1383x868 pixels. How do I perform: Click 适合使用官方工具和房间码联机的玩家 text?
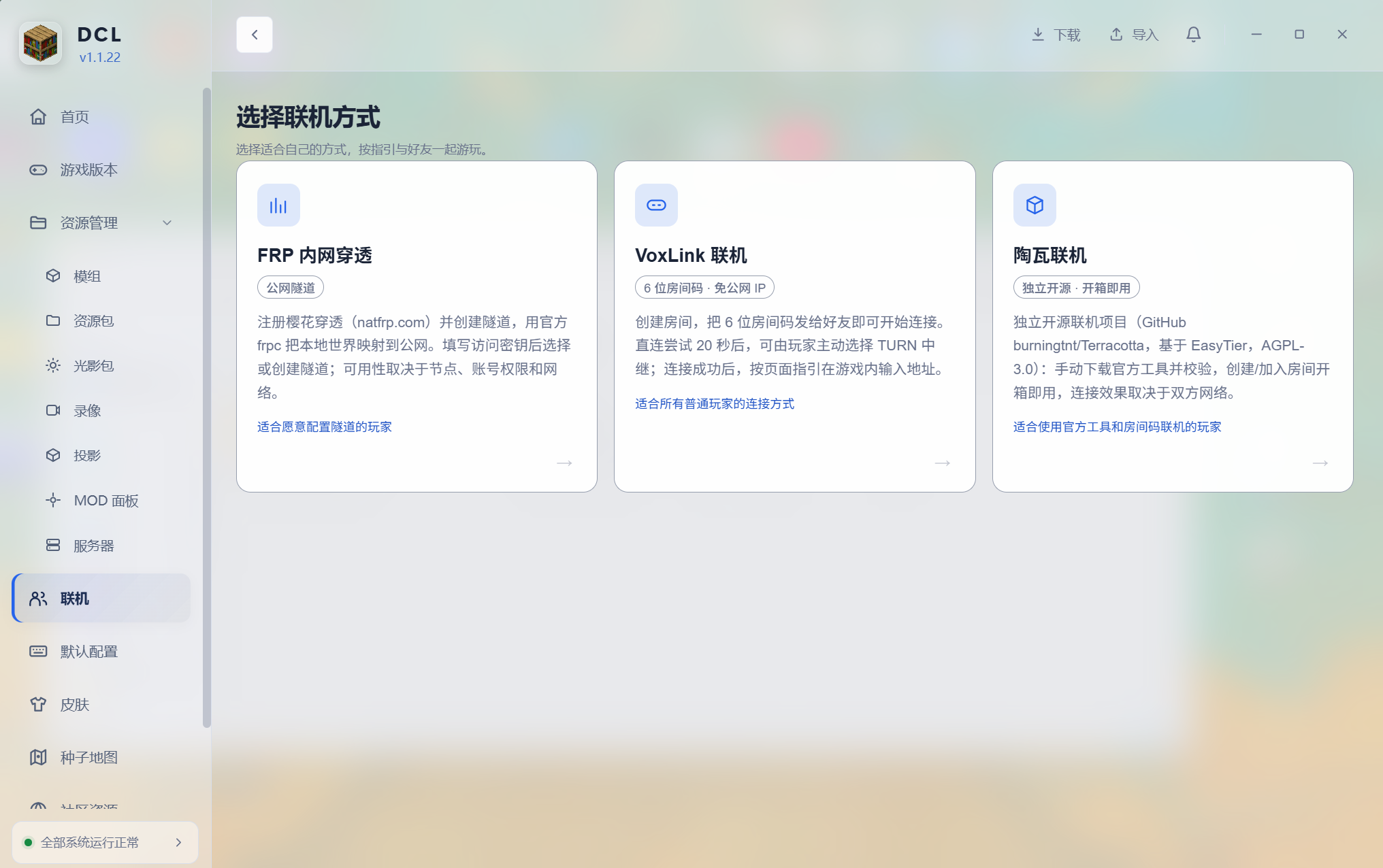(1118, 427)
